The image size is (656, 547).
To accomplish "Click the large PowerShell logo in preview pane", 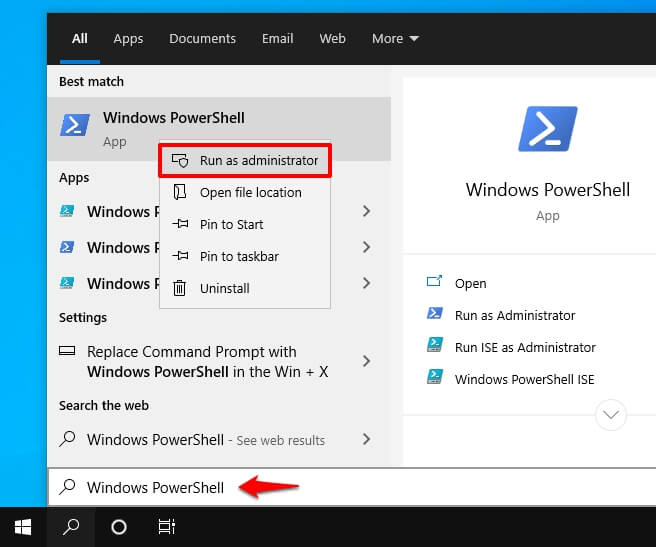I will click(548, 129).
